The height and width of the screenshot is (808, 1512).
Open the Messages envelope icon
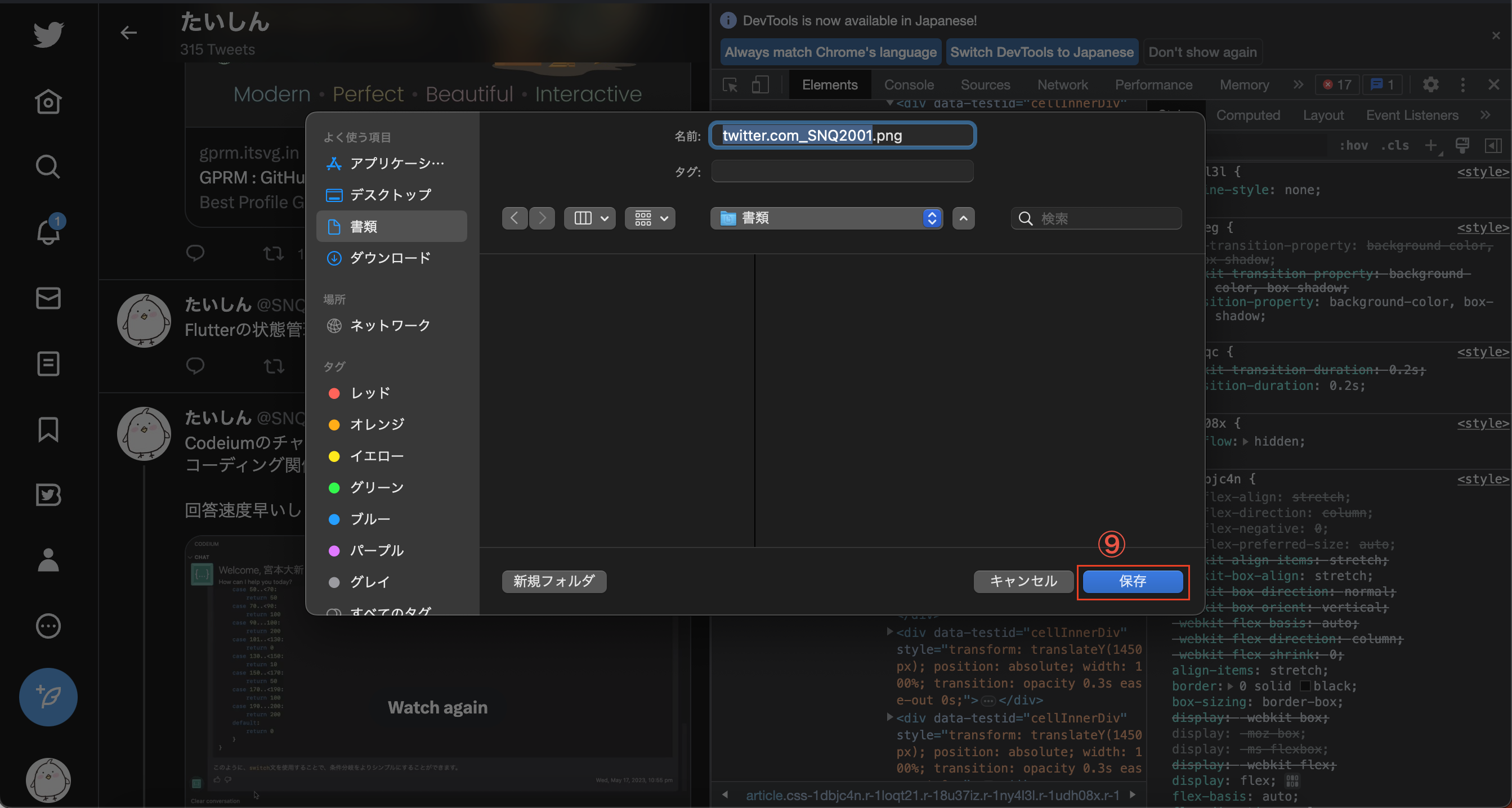pos(48,298)
